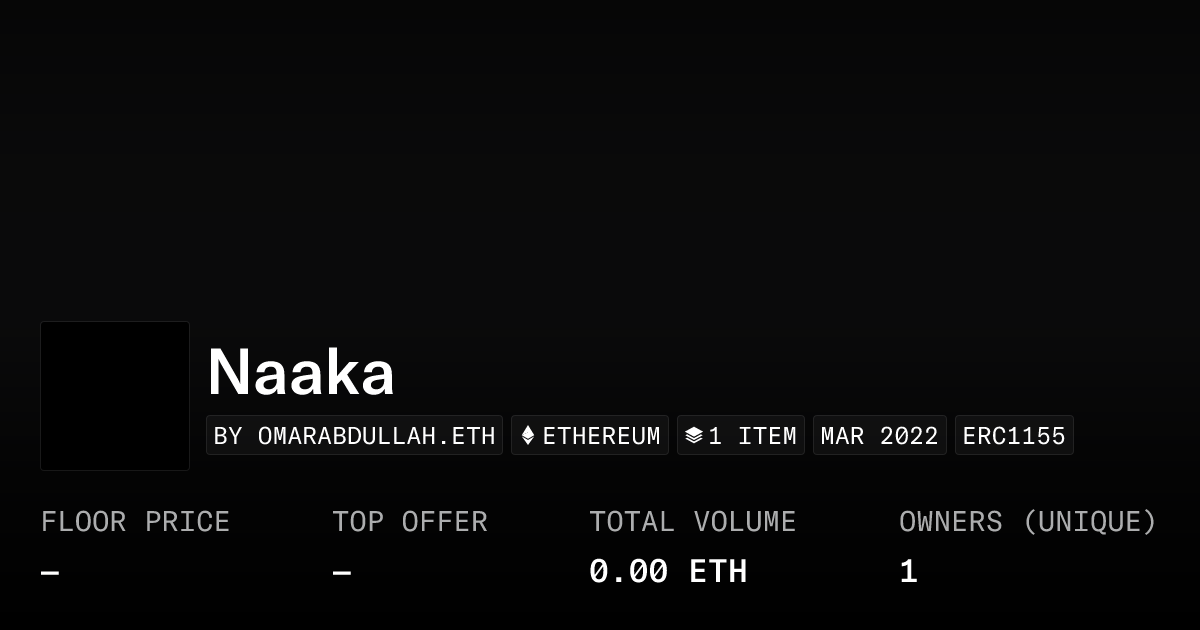Click the ETH unit beside volume amount
Viewport: 1200px width, 630px height.
point(718,572)
